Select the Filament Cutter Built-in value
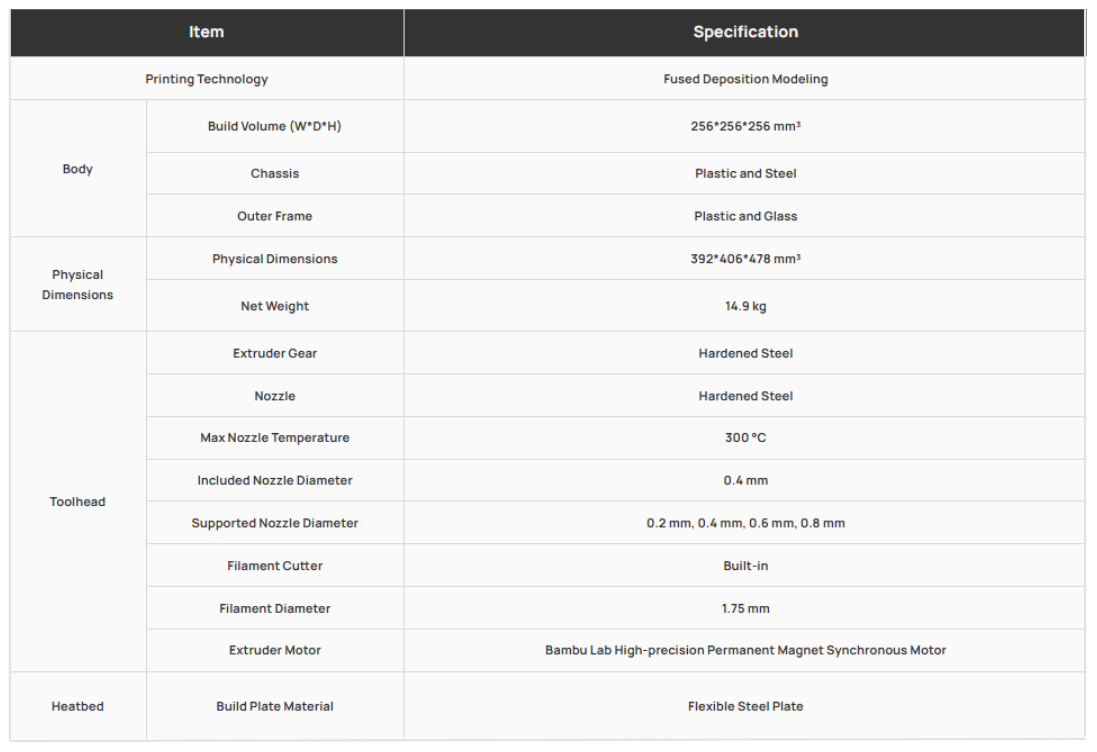Image resolution: width=1097 pixels, height=752 pixels. pos(745,566)
